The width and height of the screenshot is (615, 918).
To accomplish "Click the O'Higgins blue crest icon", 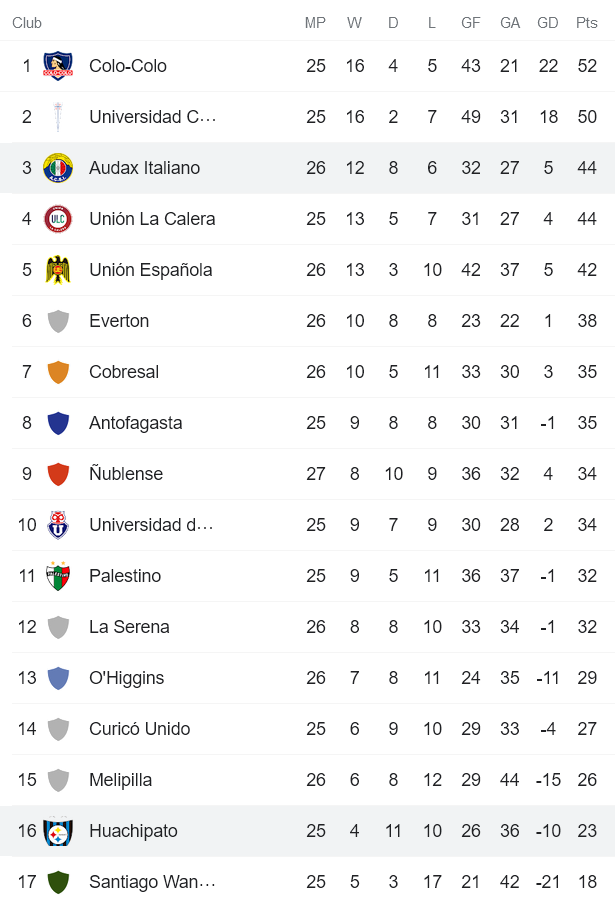I will coord(56,677).
